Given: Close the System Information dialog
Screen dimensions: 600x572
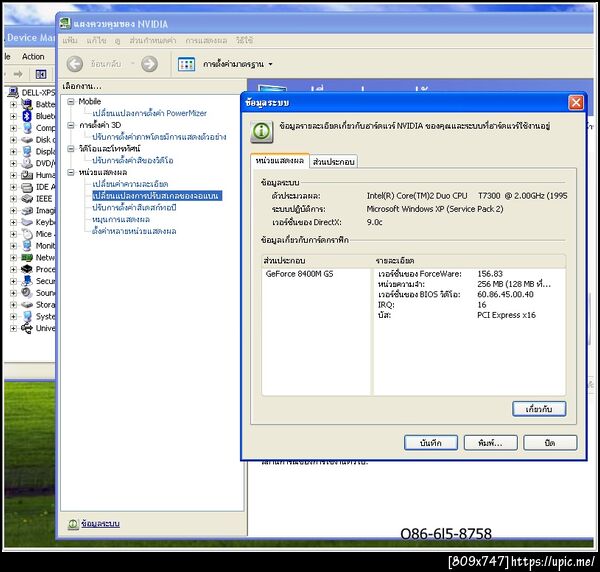Looking at the screenshot, I should coord(576,103).
